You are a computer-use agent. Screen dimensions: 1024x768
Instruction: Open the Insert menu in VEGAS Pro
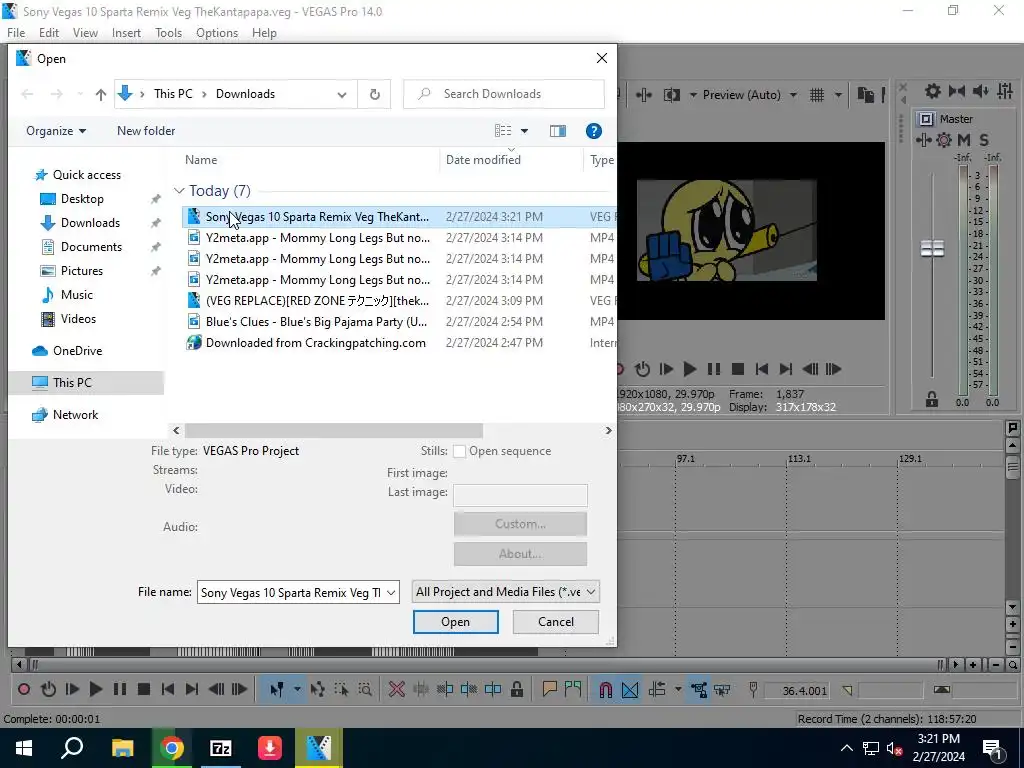click(x=126, y=33)
